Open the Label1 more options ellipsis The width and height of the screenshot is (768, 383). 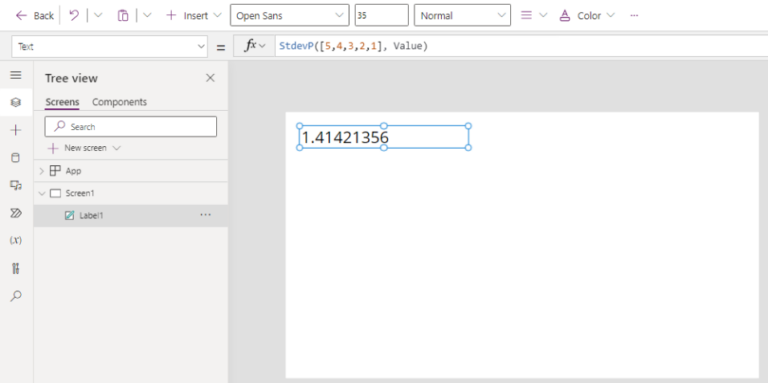[x=206, y=215]
